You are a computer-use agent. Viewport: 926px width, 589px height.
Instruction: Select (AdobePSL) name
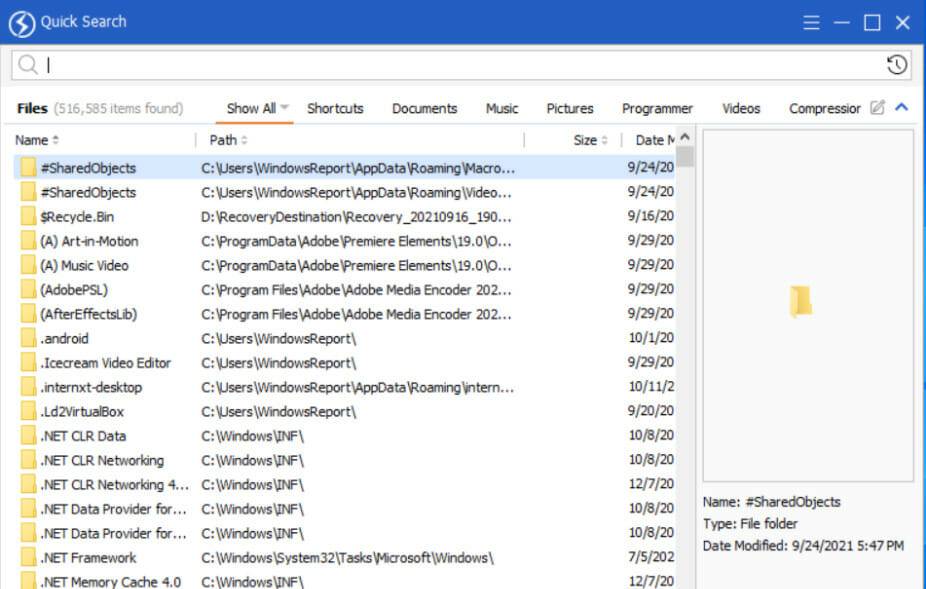pyautogui.click(x=74, y=290)
